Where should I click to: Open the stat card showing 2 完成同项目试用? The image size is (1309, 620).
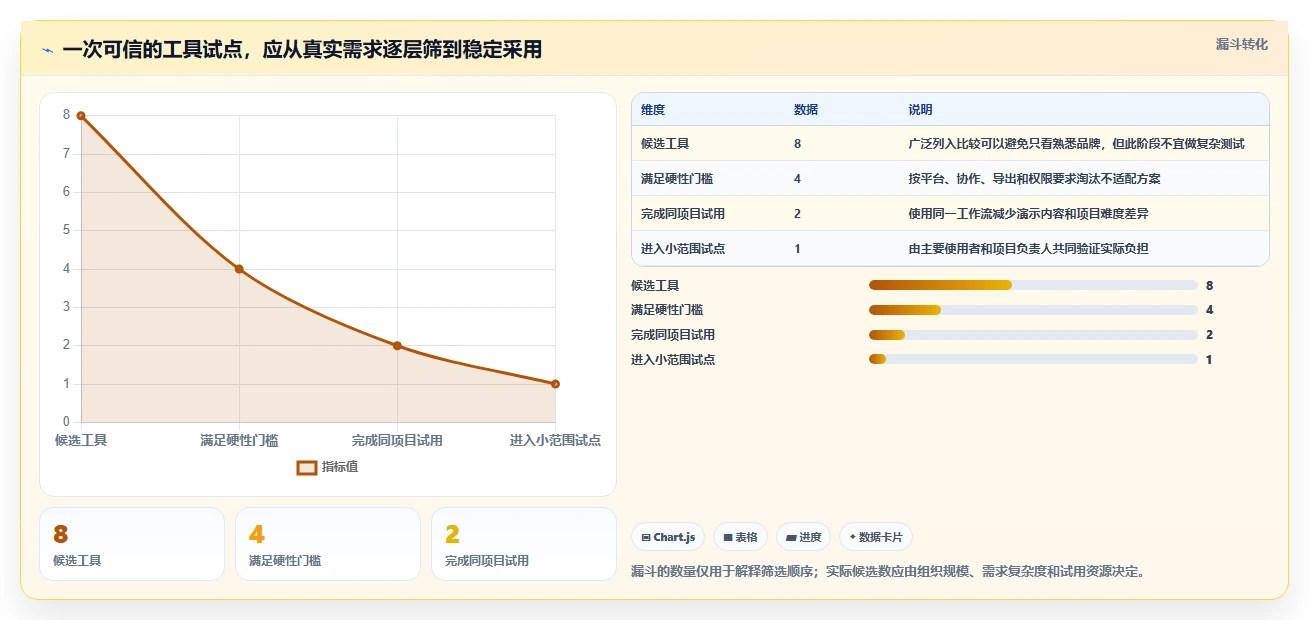524,544
